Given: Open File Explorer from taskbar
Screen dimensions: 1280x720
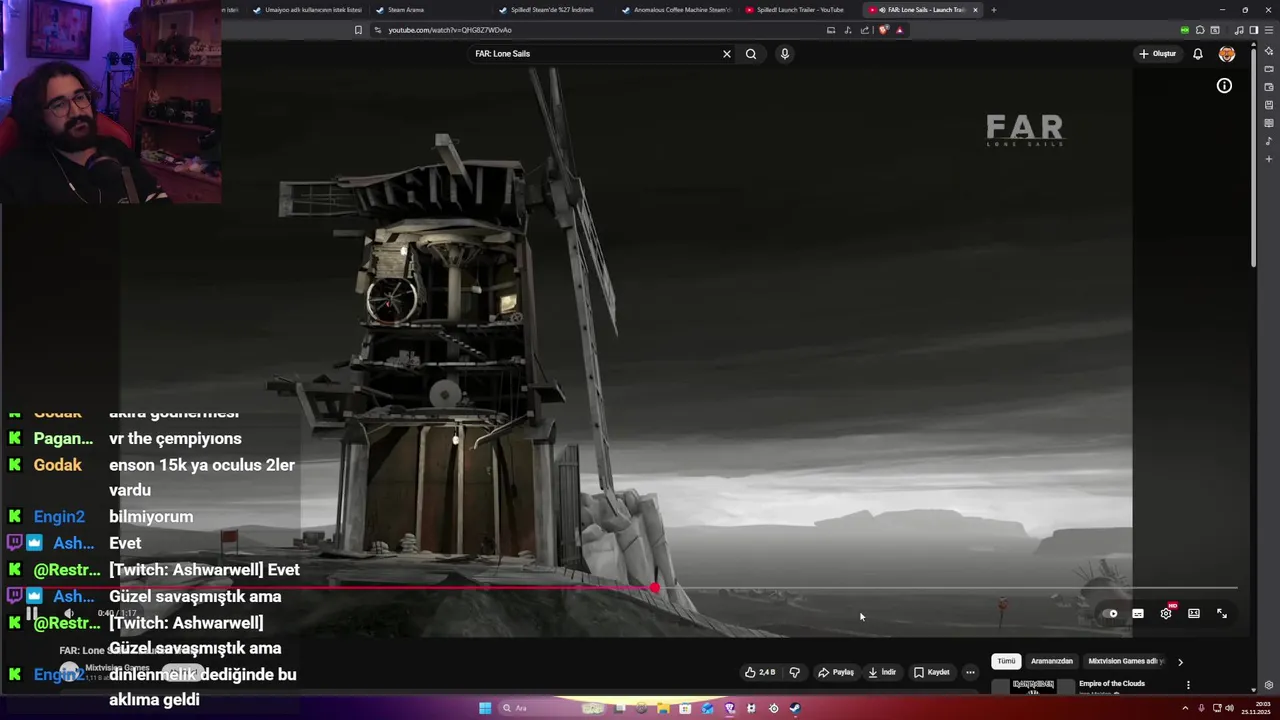Looking at the screenshot, I should pos(663,708).
